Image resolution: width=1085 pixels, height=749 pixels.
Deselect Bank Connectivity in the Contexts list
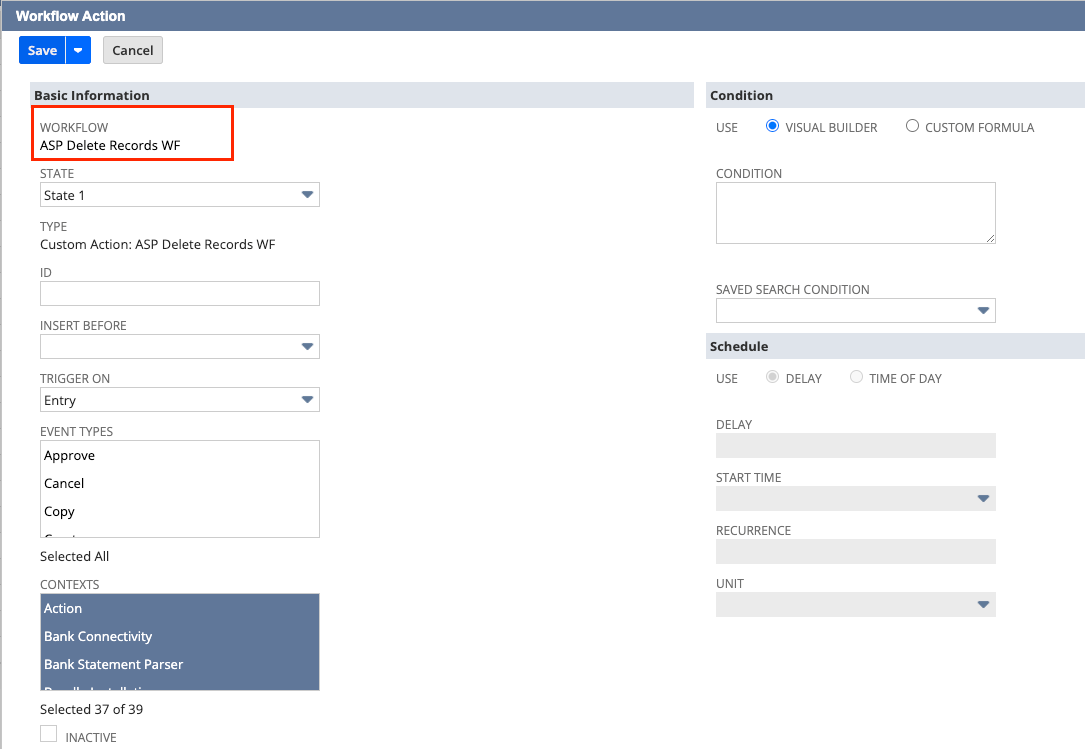click(x=97, y=636)
